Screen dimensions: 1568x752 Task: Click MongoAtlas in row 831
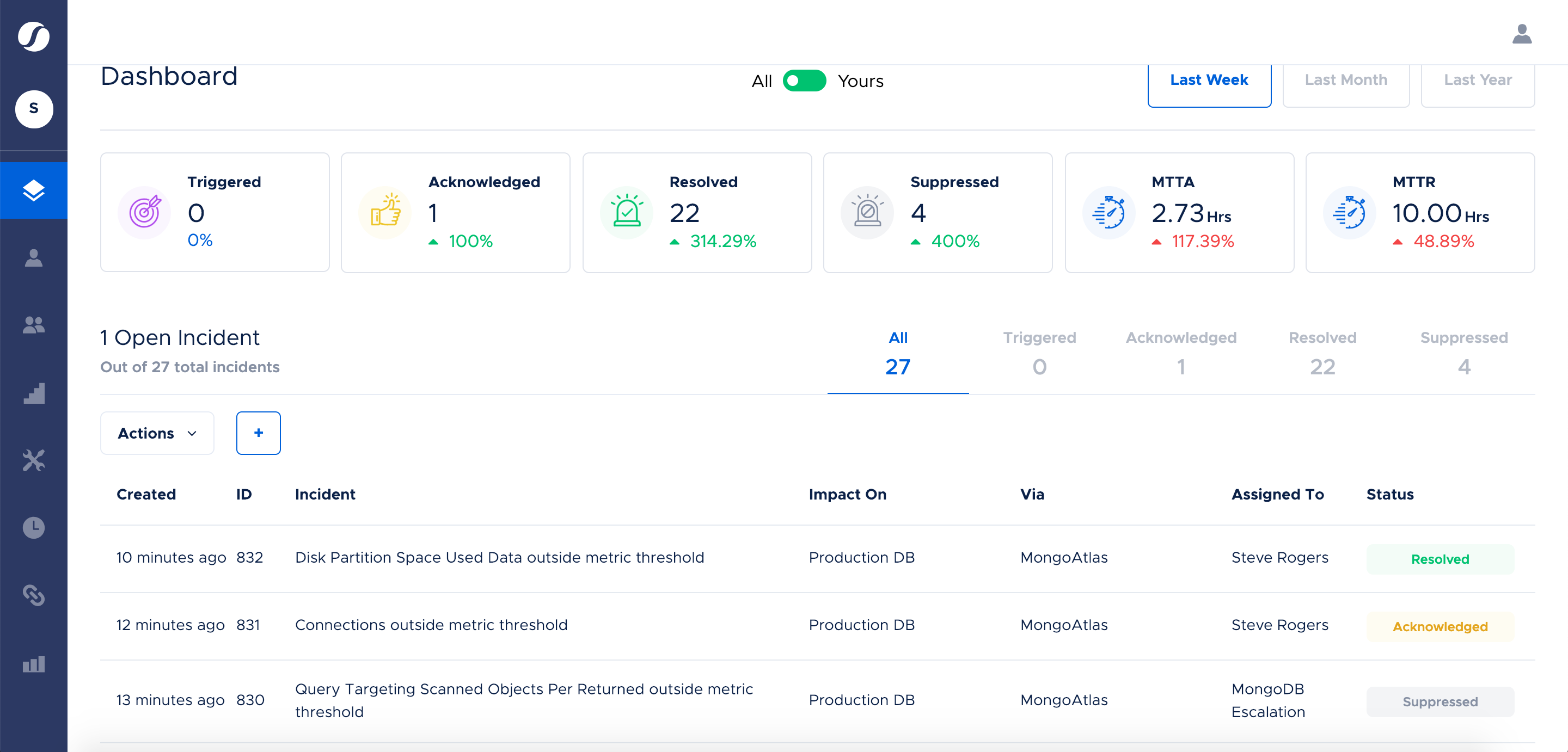1064,625
